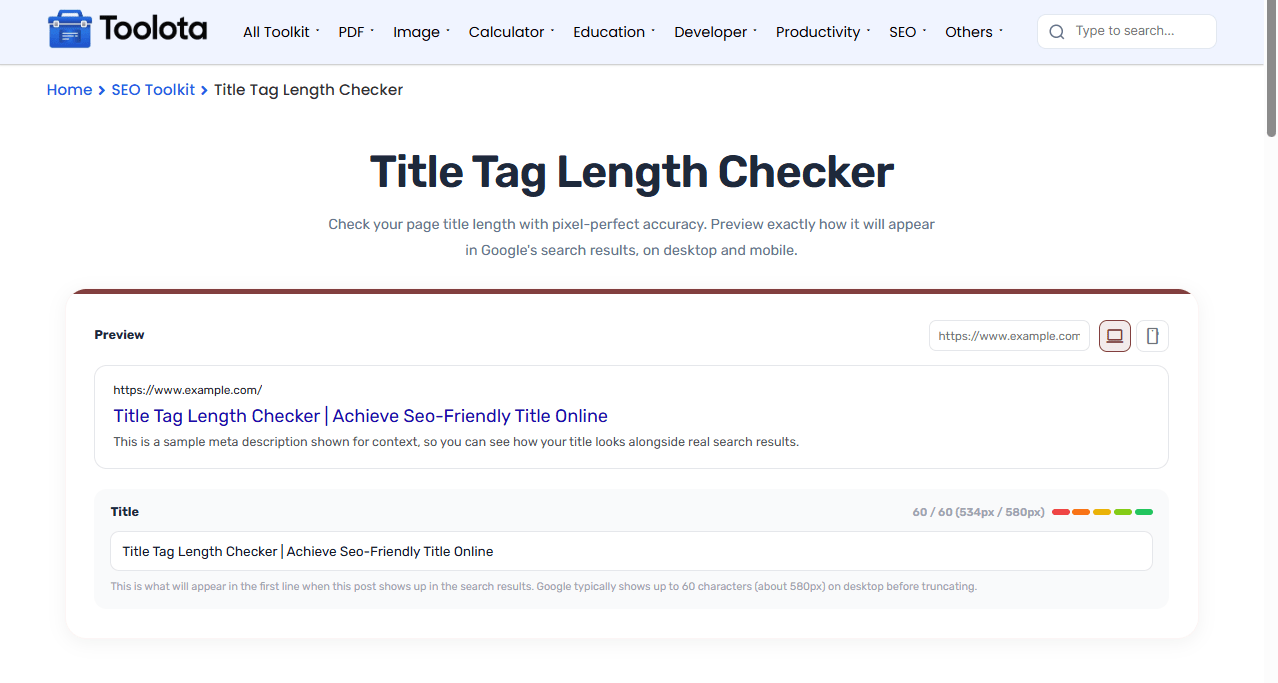The image size is (1278, 683).
Task: Click the helper text below title input
Action: pos(543,587)
